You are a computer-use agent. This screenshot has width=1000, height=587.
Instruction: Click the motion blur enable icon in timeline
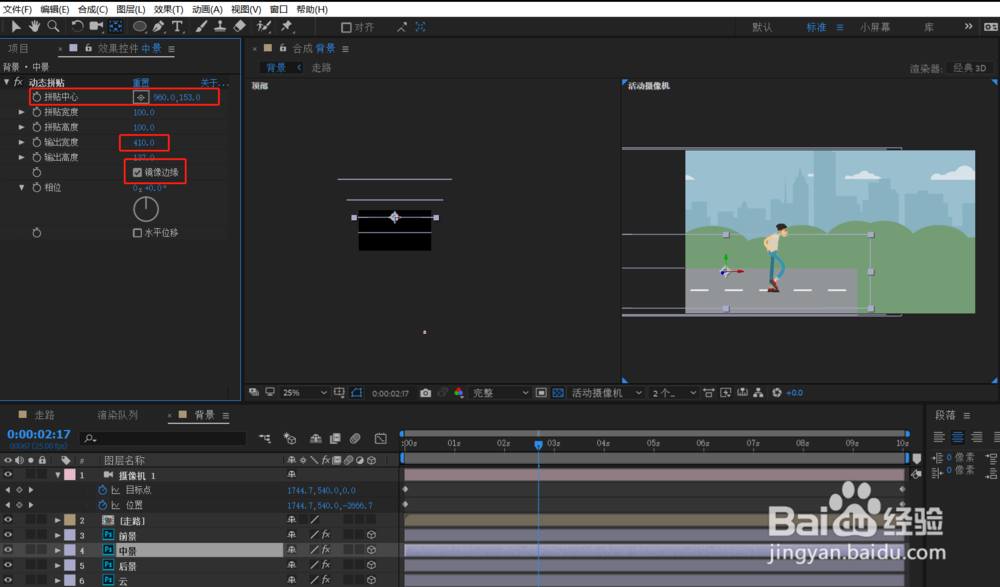tap(355, 438)
